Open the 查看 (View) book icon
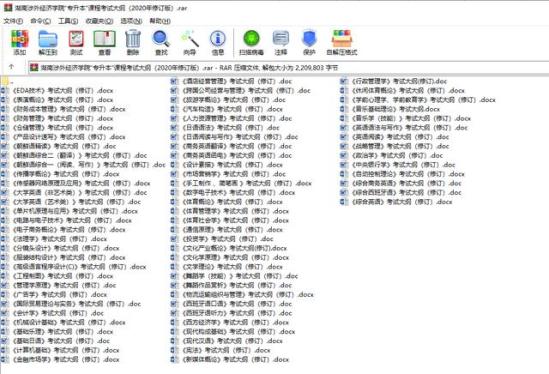This screenshot has height=374, width=549. tap(104, 43)
